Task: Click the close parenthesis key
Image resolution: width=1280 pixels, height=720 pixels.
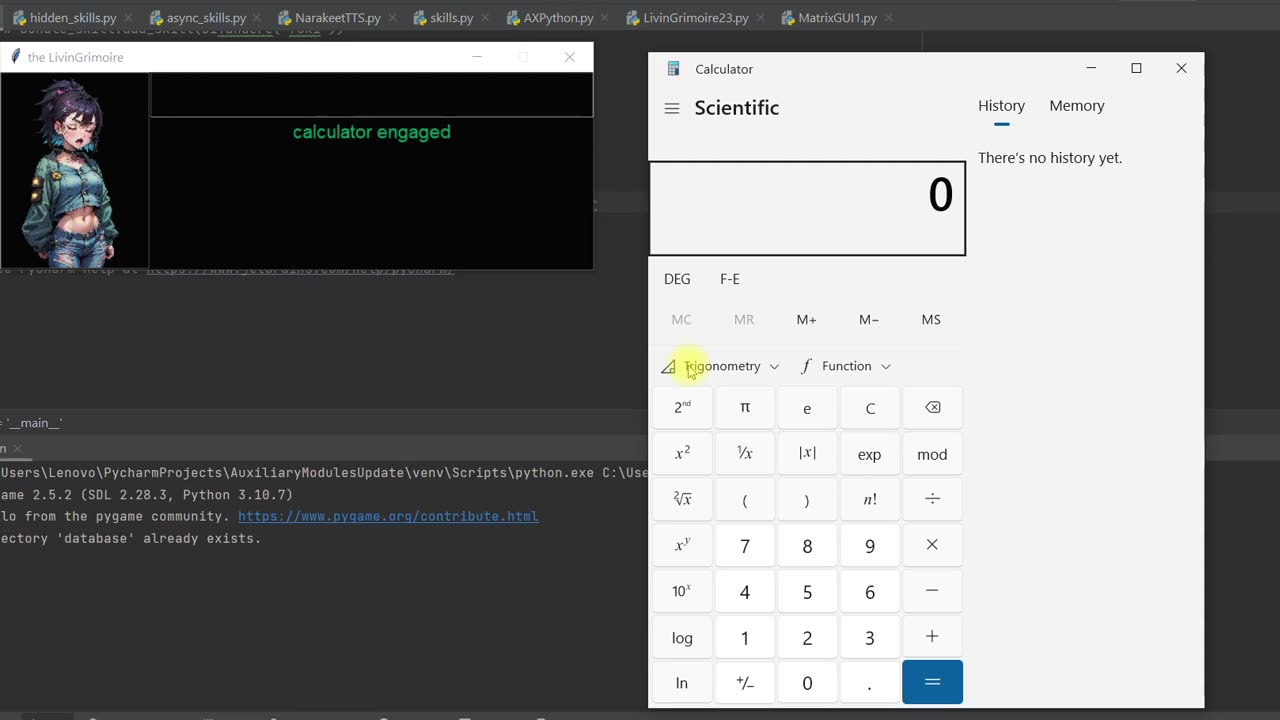Action: [807, 499]
